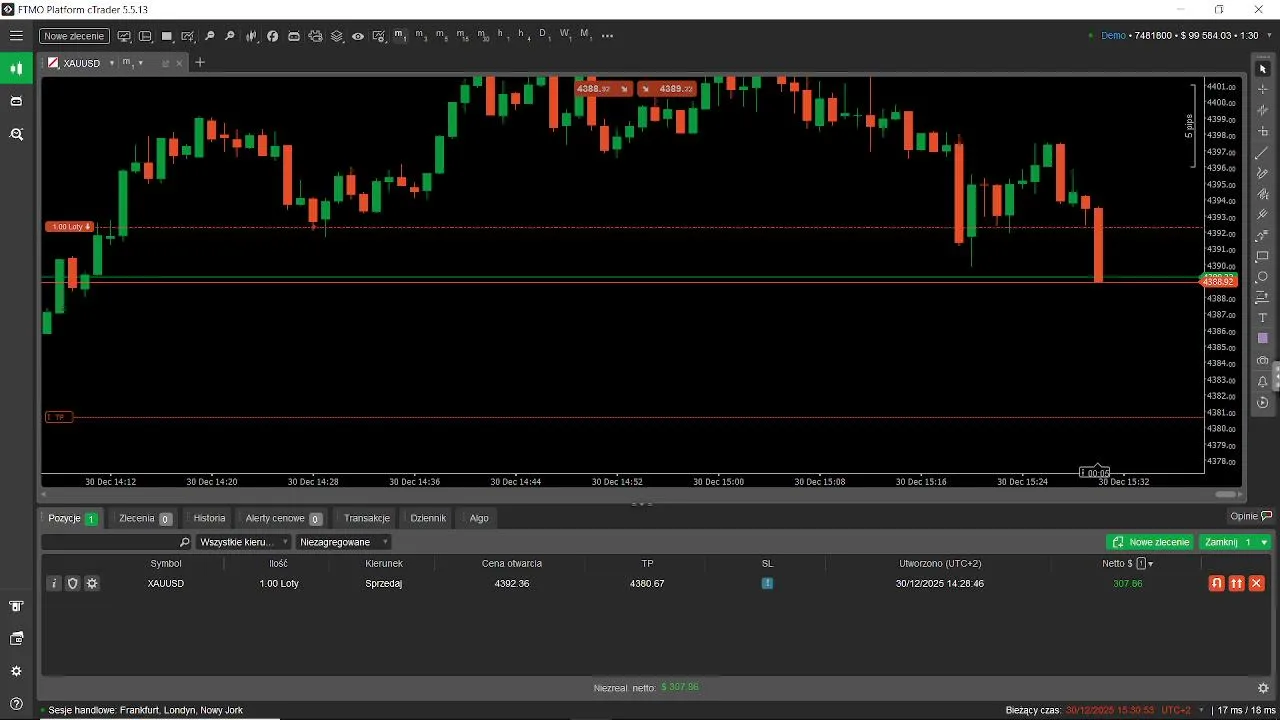This screenshot has width=1280, height=720.
Task: Click green Nowe zlecenie button in positions panel
Action: pyautogui.click(x=1150, y=542)
